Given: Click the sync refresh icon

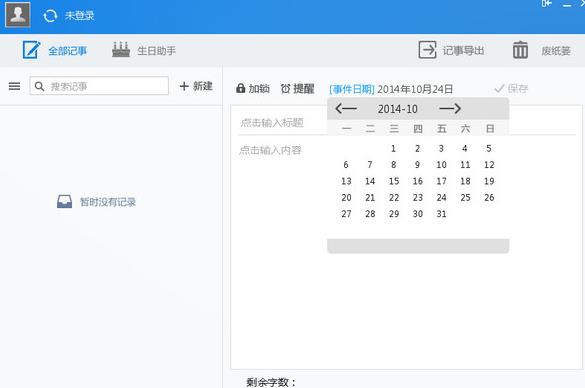Looking at the screenshot, I should click(50, 16).
